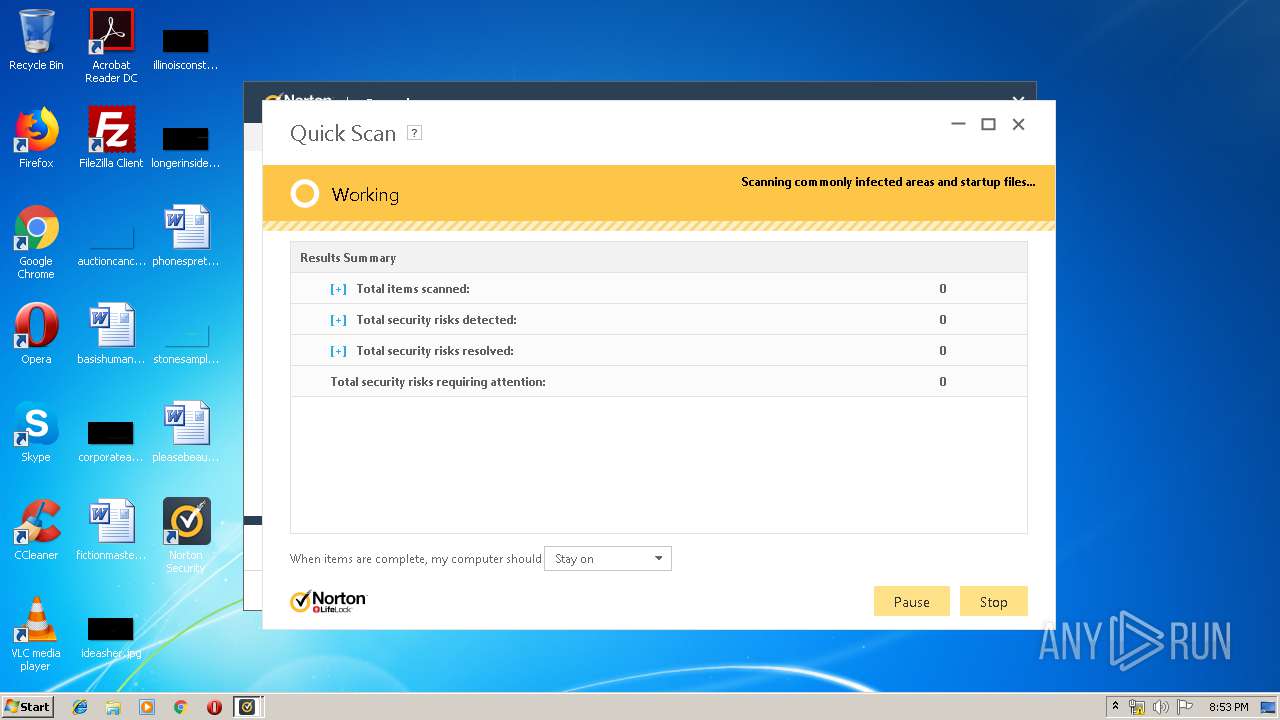
Task: Open the Recycle Bin desktop icon
Action: coord(36,40)
